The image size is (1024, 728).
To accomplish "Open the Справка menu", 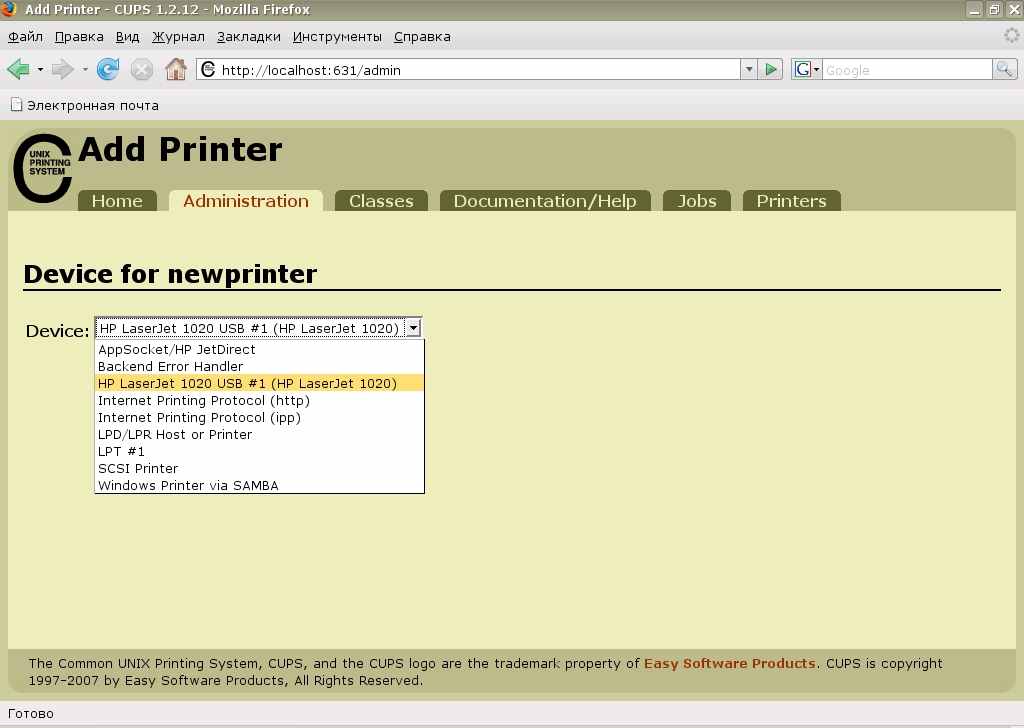I will click(422, 37).
